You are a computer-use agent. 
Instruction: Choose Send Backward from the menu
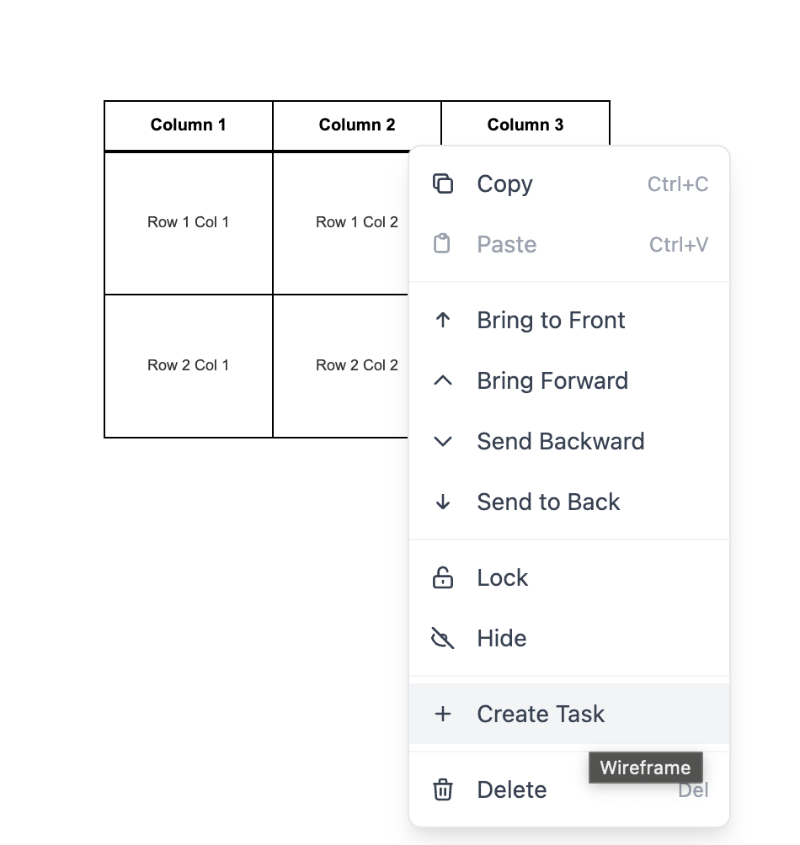tap(560, 442)
